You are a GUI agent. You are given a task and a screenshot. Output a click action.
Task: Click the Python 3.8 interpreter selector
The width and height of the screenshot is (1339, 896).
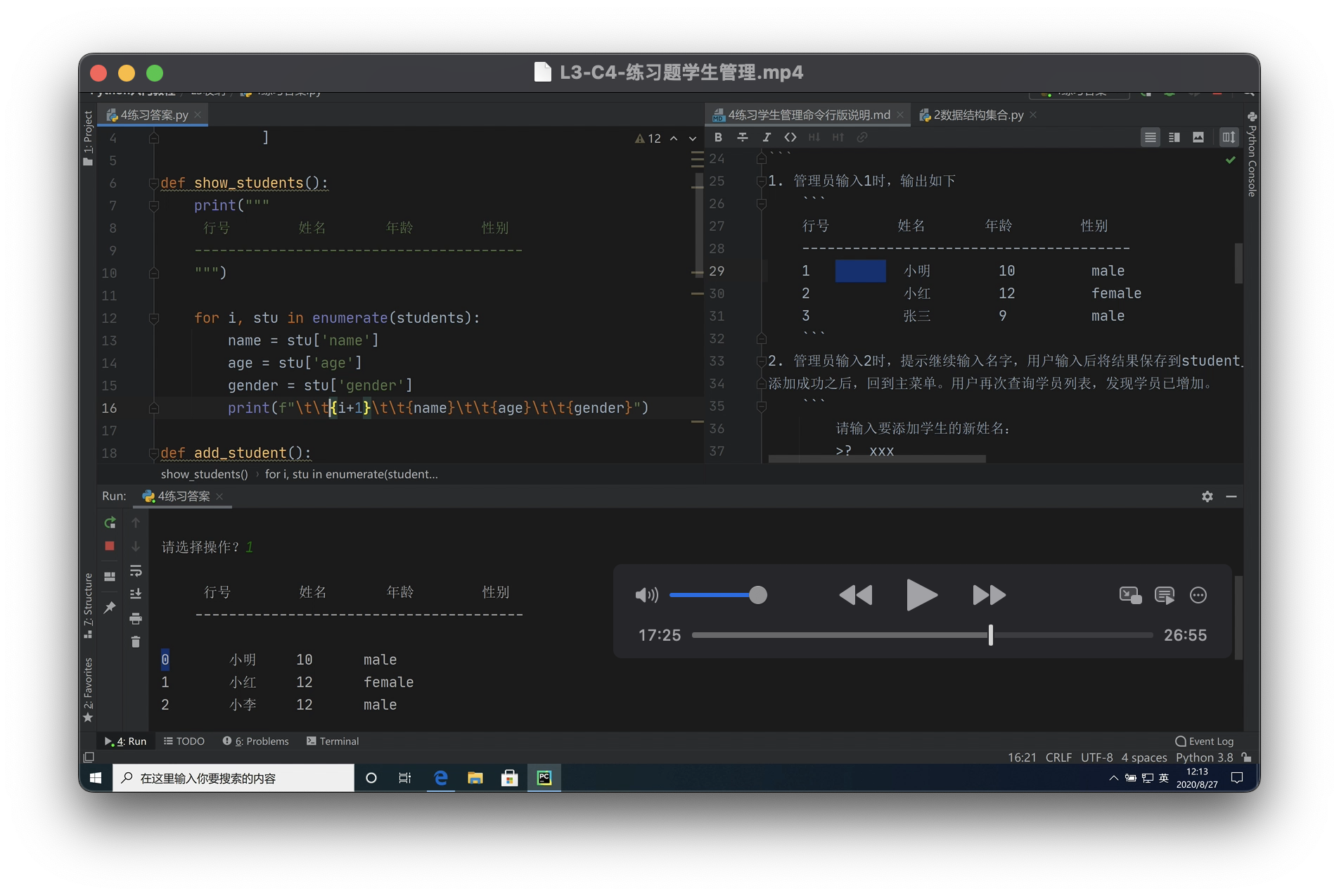[1205, 757]
